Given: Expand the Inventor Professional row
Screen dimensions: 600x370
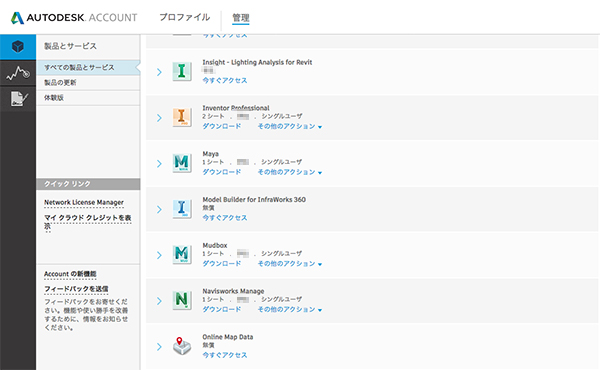Looking at the screenshot, I should click(159, 118).
